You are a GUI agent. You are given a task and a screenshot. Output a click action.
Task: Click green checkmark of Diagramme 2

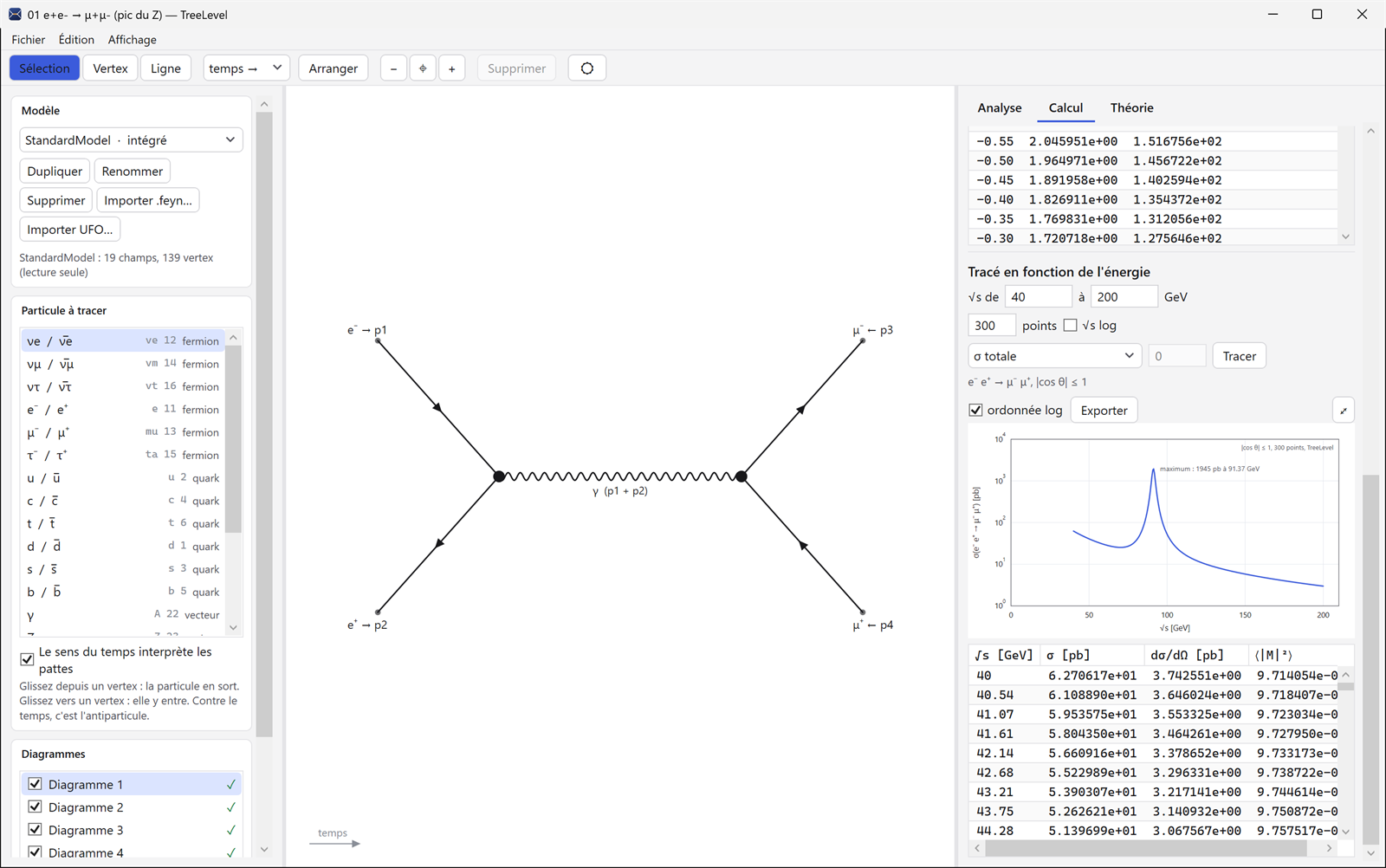(230, 807)
